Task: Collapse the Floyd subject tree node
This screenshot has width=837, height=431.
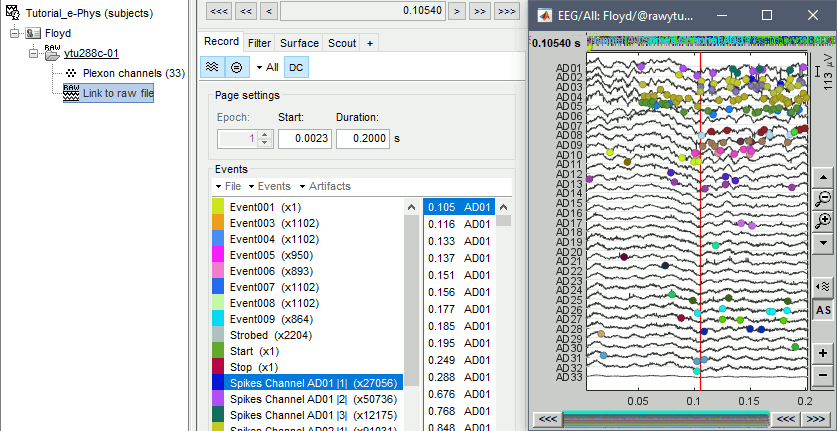Action: point(13,33)
